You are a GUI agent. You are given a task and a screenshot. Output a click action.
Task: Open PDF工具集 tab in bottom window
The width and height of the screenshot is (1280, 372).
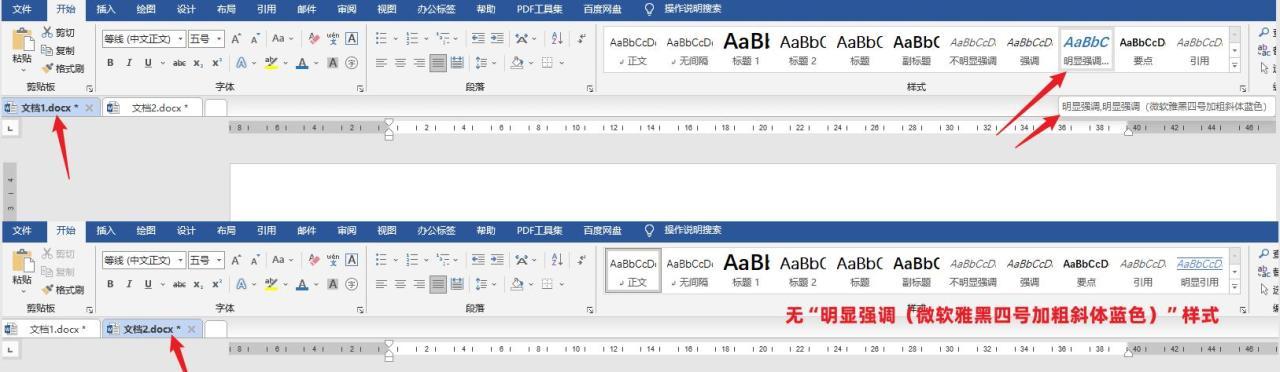coord(539,230)
